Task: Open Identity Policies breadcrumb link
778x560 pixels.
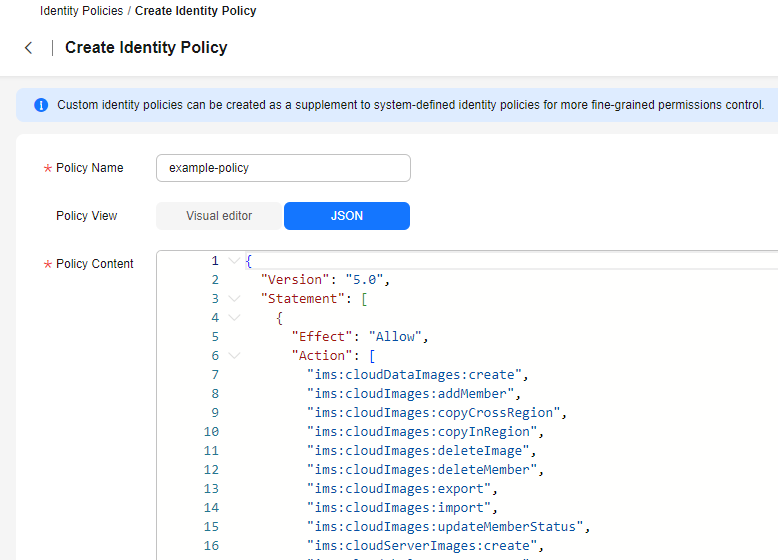Action: point(81,11)
